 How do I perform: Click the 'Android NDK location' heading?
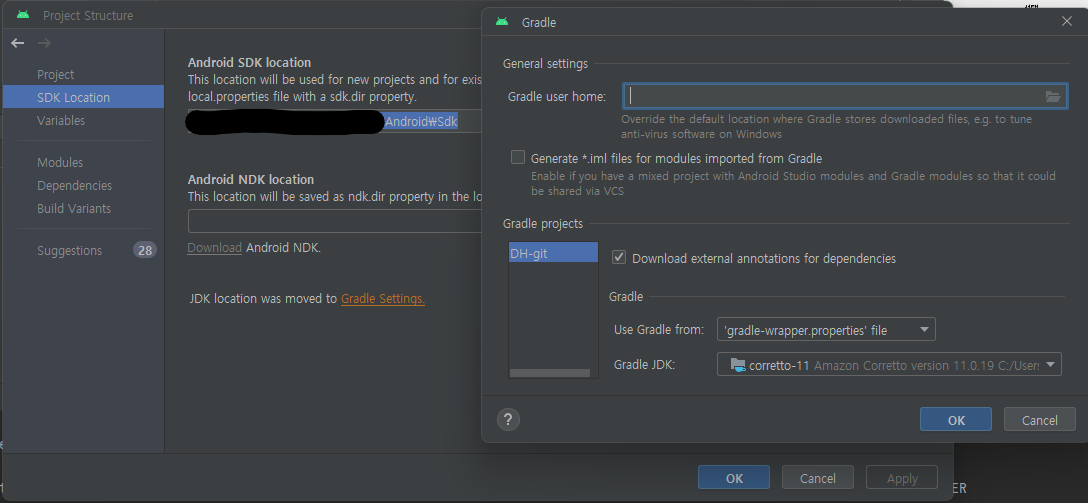250,179
